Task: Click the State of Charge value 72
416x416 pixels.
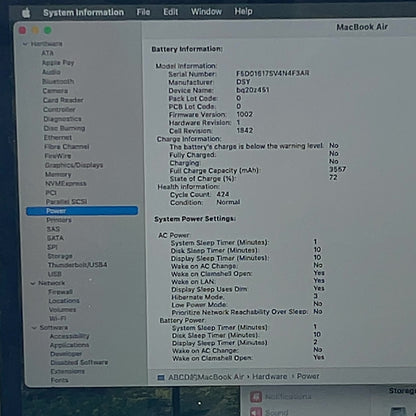Action: pyautogui.click(x=333, y=177)
